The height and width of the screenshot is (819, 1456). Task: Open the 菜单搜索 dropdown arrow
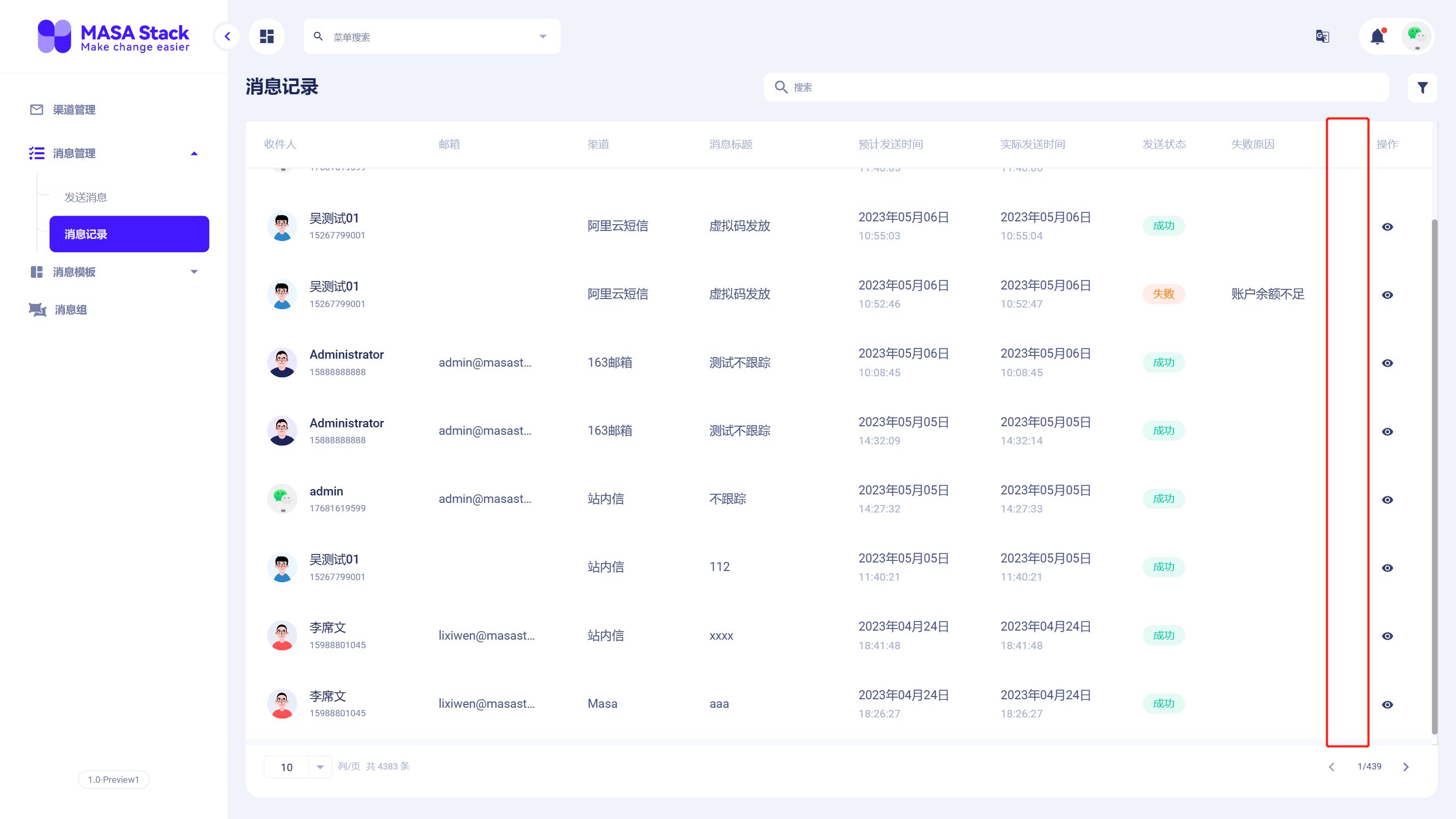tap(542, 36)
